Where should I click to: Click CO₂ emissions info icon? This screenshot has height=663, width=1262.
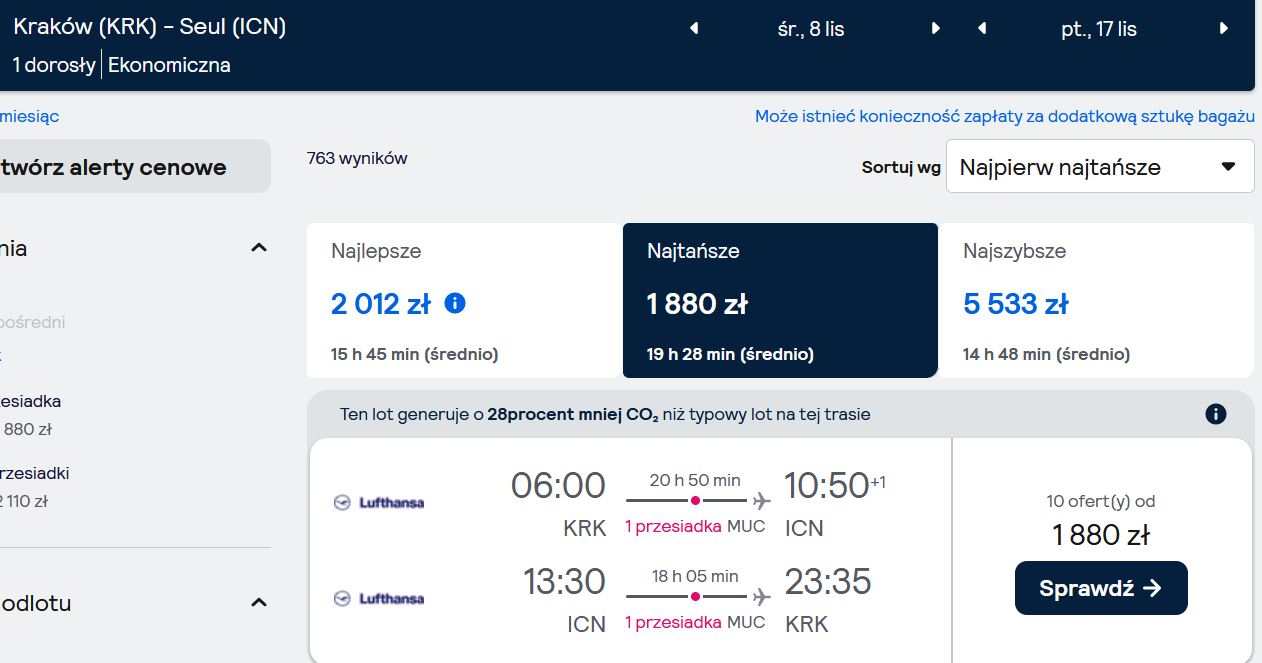[1216, 414]
